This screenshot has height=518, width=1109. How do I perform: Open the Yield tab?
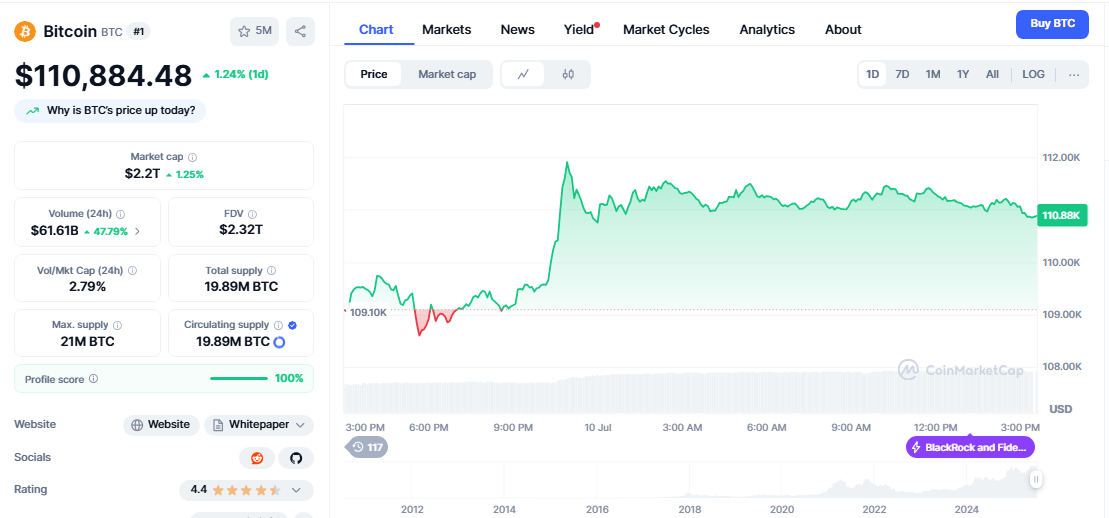(x=579, y=30)
